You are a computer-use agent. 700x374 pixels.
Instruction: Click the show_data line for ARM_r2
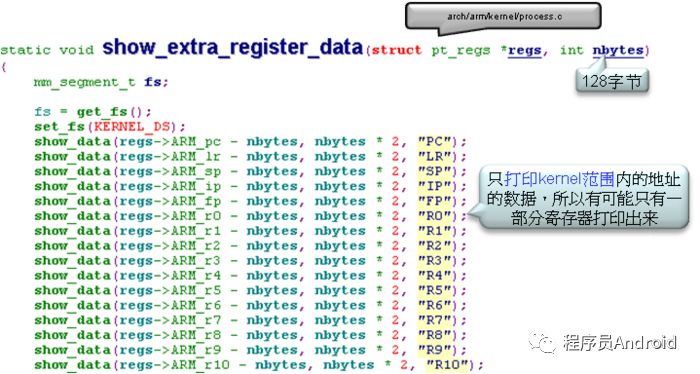(250, 246)
